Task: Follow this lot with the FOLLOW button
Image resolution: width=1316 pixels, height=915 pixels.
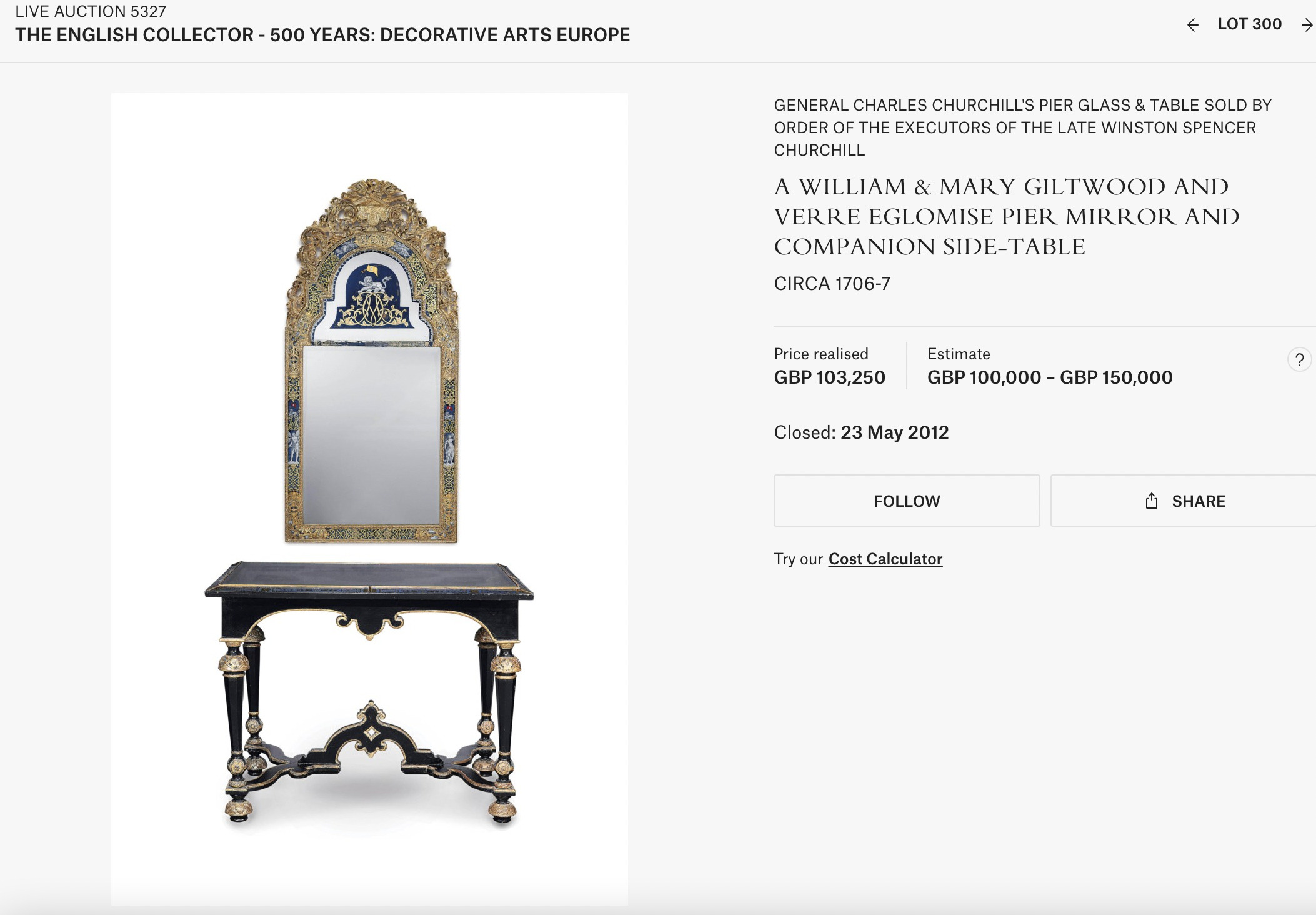Action: [x=907, y=501]
